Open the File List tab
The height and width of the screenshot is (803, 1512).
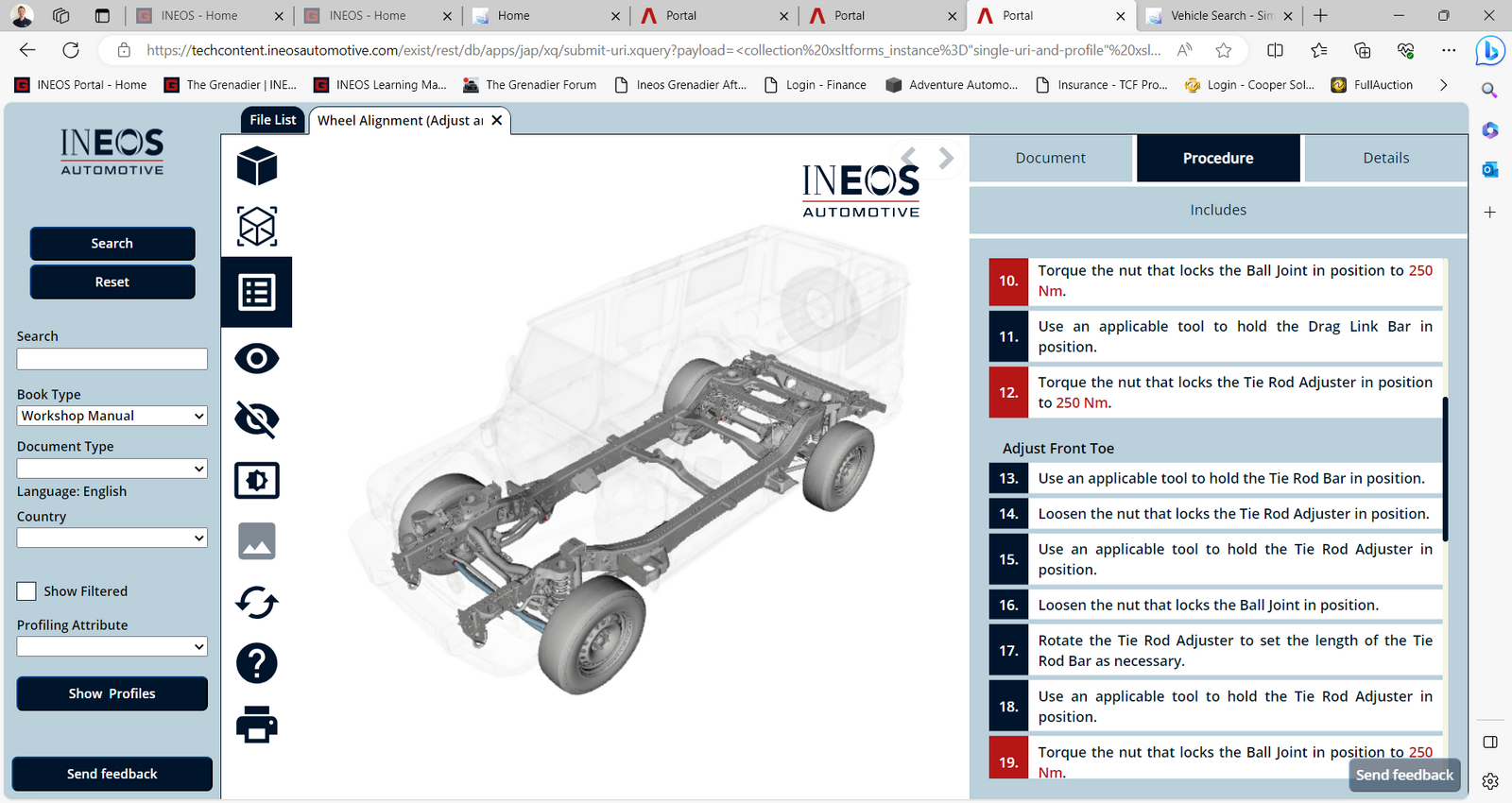(273, 120)
